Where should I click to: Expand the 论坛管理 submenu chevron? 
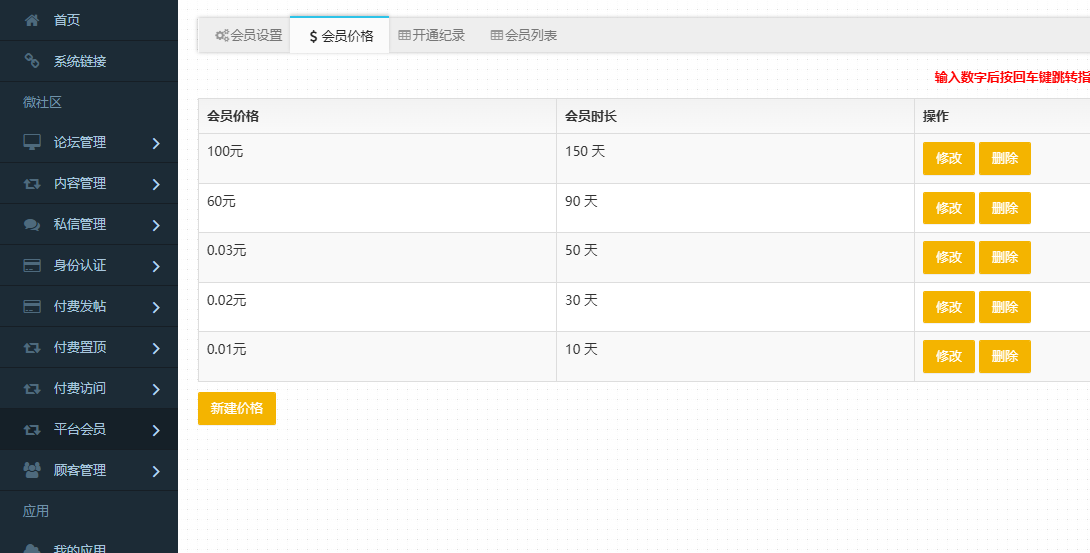pyautogui.click(x=156, y=143)
